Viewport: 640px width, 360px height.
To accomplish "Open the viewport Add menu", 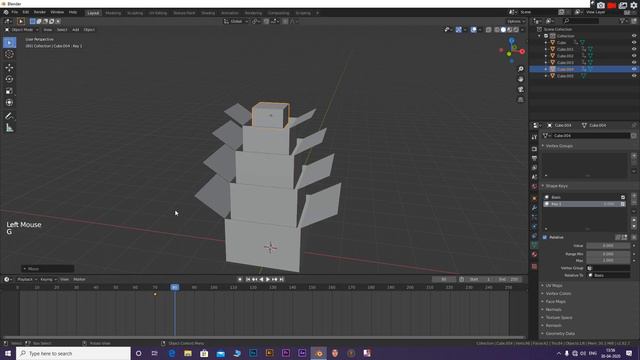I will (x=76, y=30).
